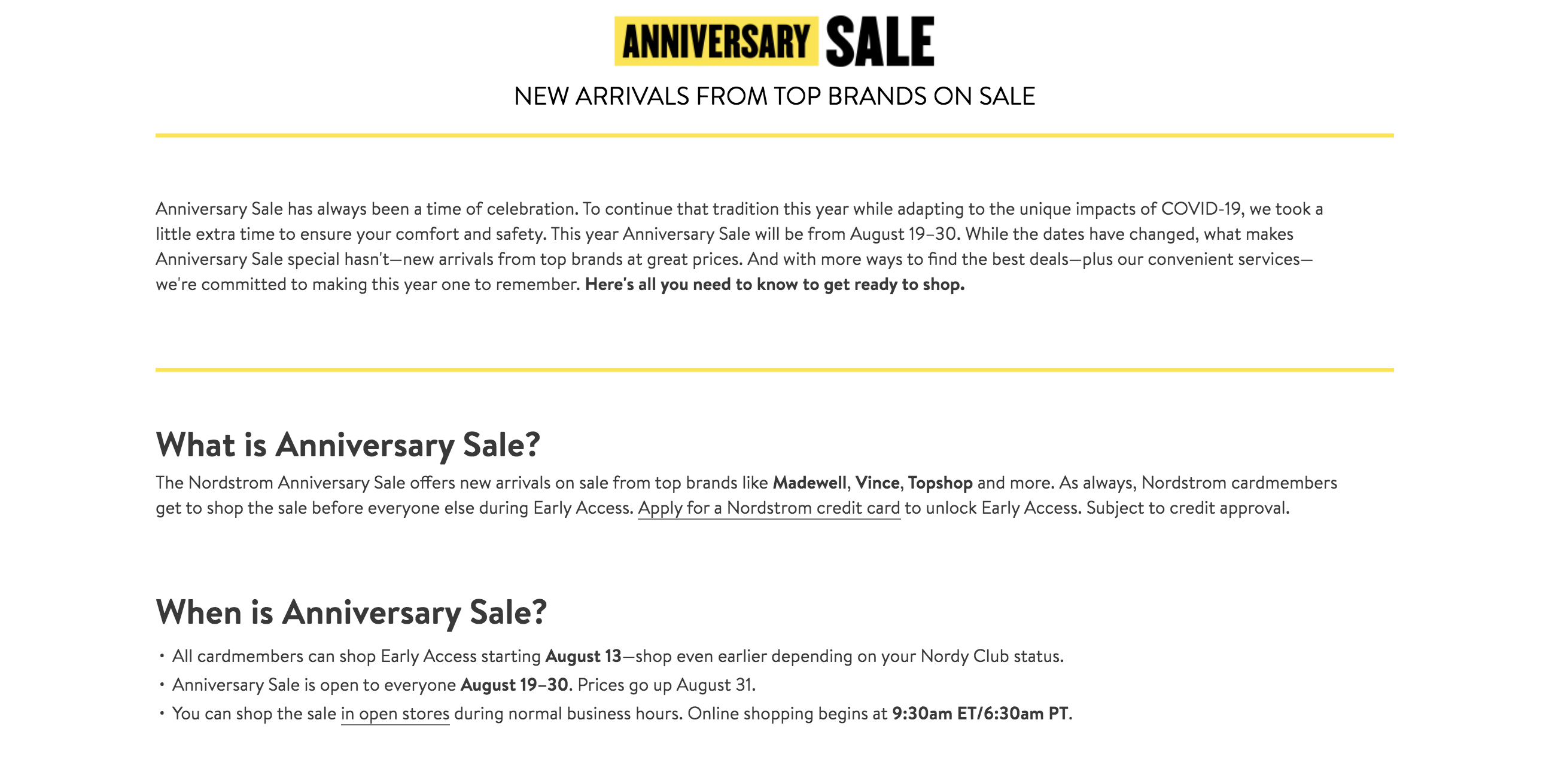Follow the in open stores link

tap(395, 714)
